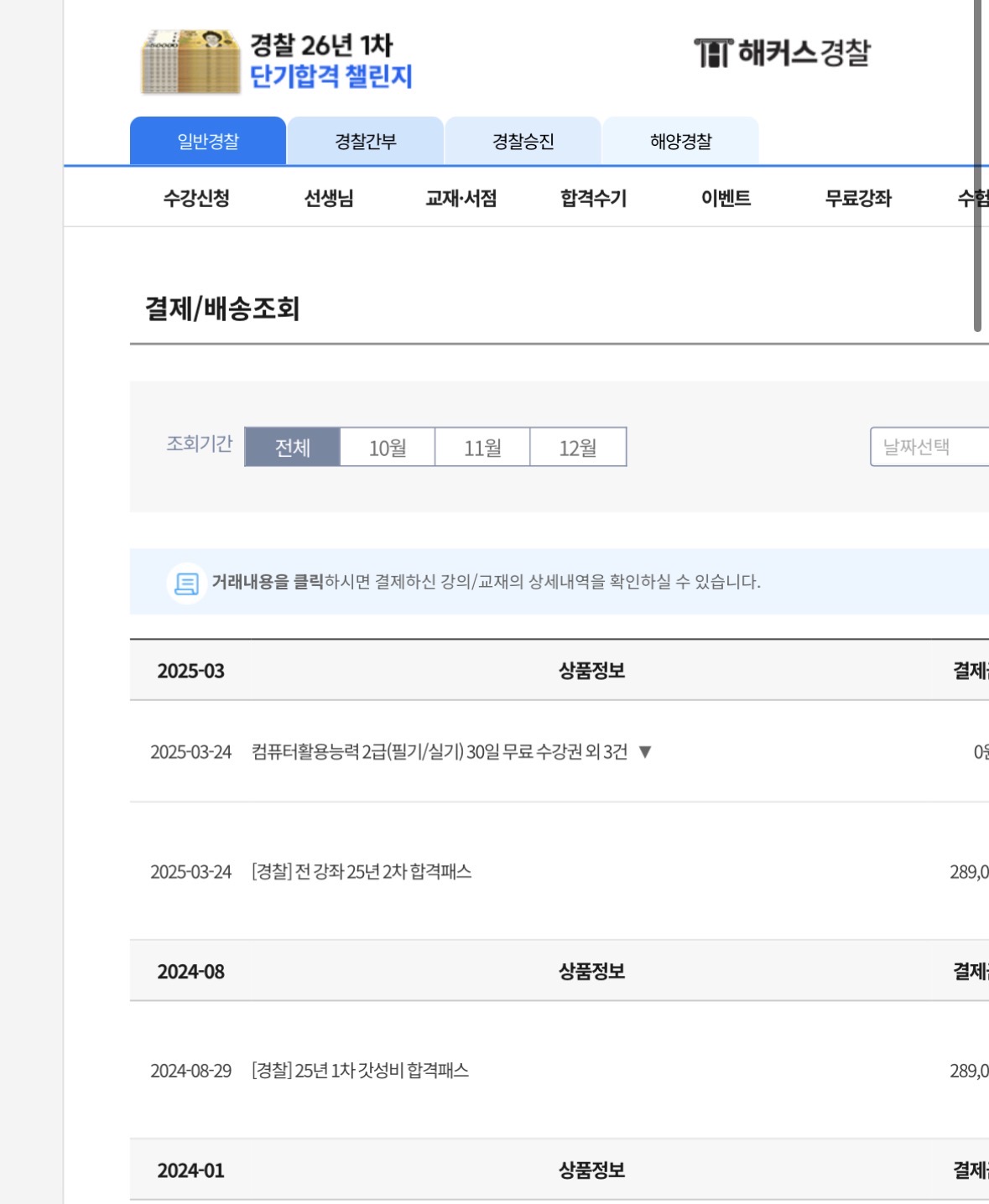Filter the period by 10월
This screenshot has width=989, height=1204.
click(388, 448)
